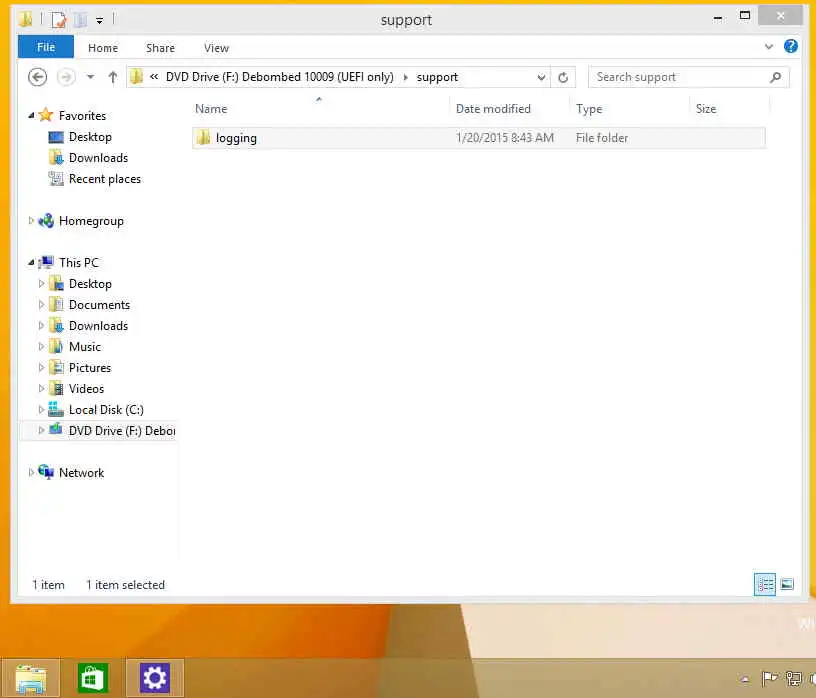Screen dimensions: 816x698
Task: Select DVD Drive (F:) in tree
Action: pyautogui.click(x=122, y=431)
